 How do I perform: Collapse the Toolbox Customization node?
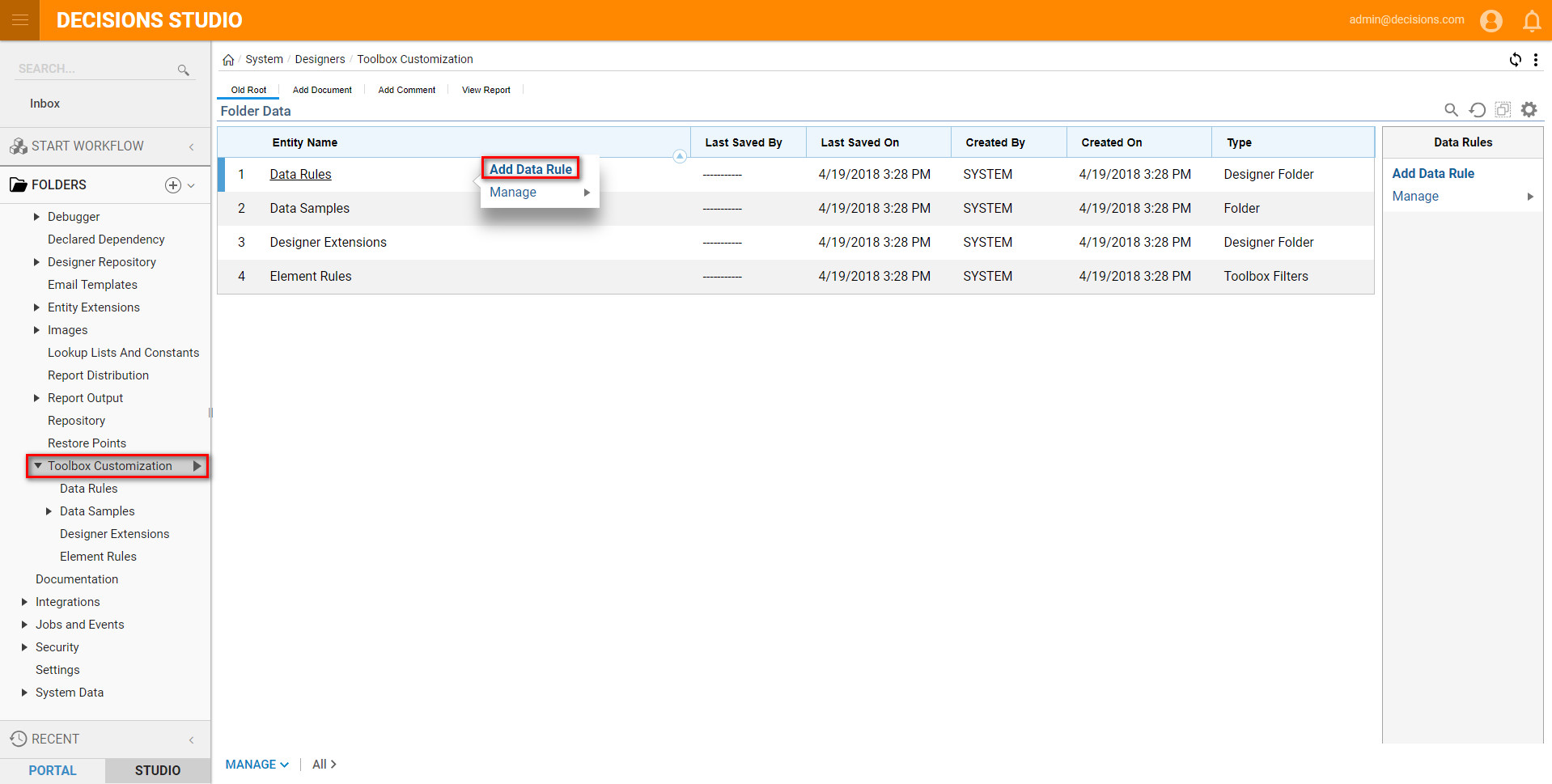click(37, 466)
